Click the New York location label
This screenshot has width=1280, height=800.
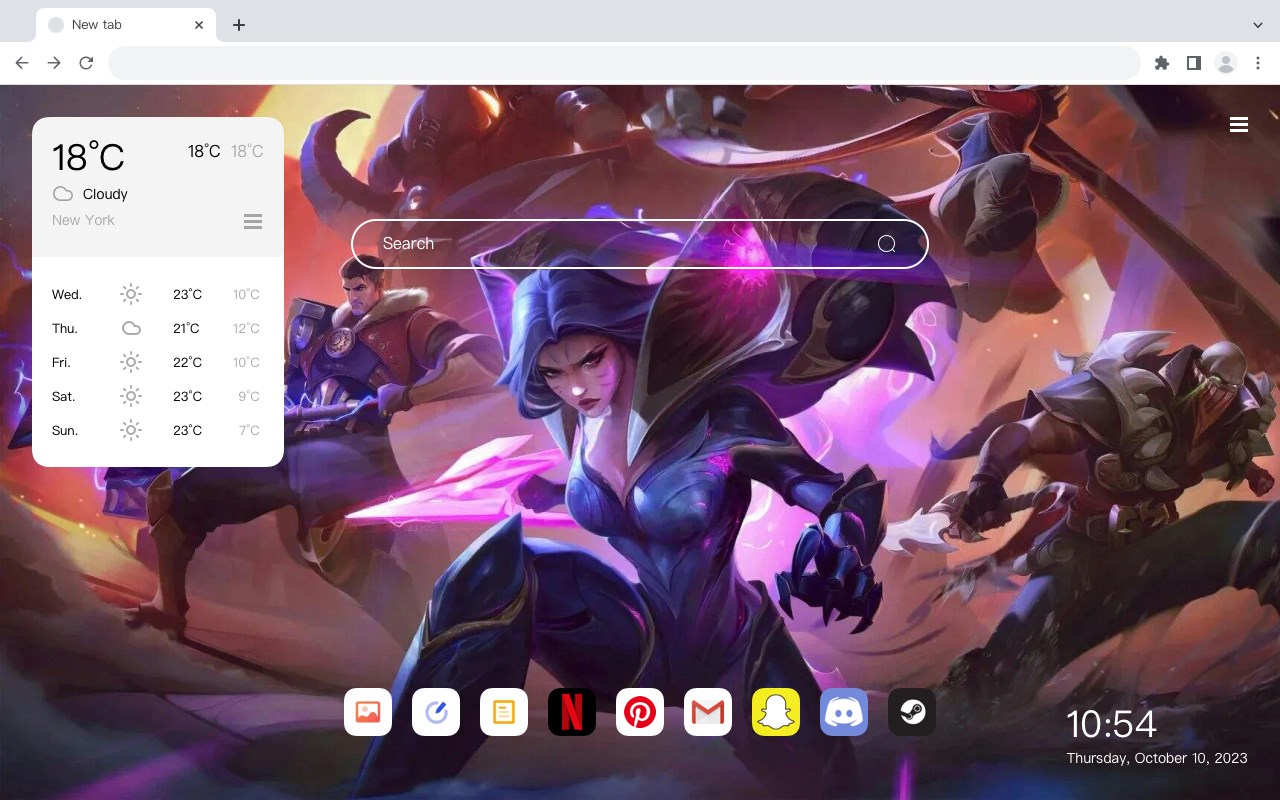83,220
